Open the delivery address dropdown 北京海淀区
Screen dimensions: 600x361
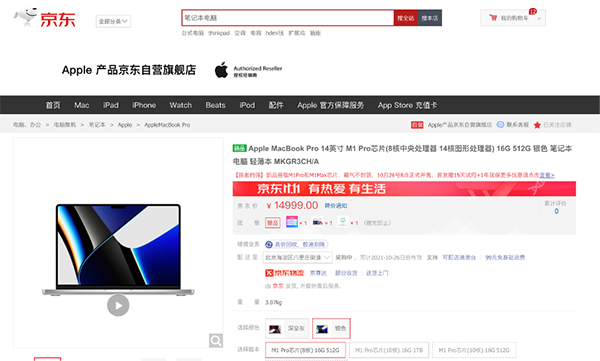298,257
